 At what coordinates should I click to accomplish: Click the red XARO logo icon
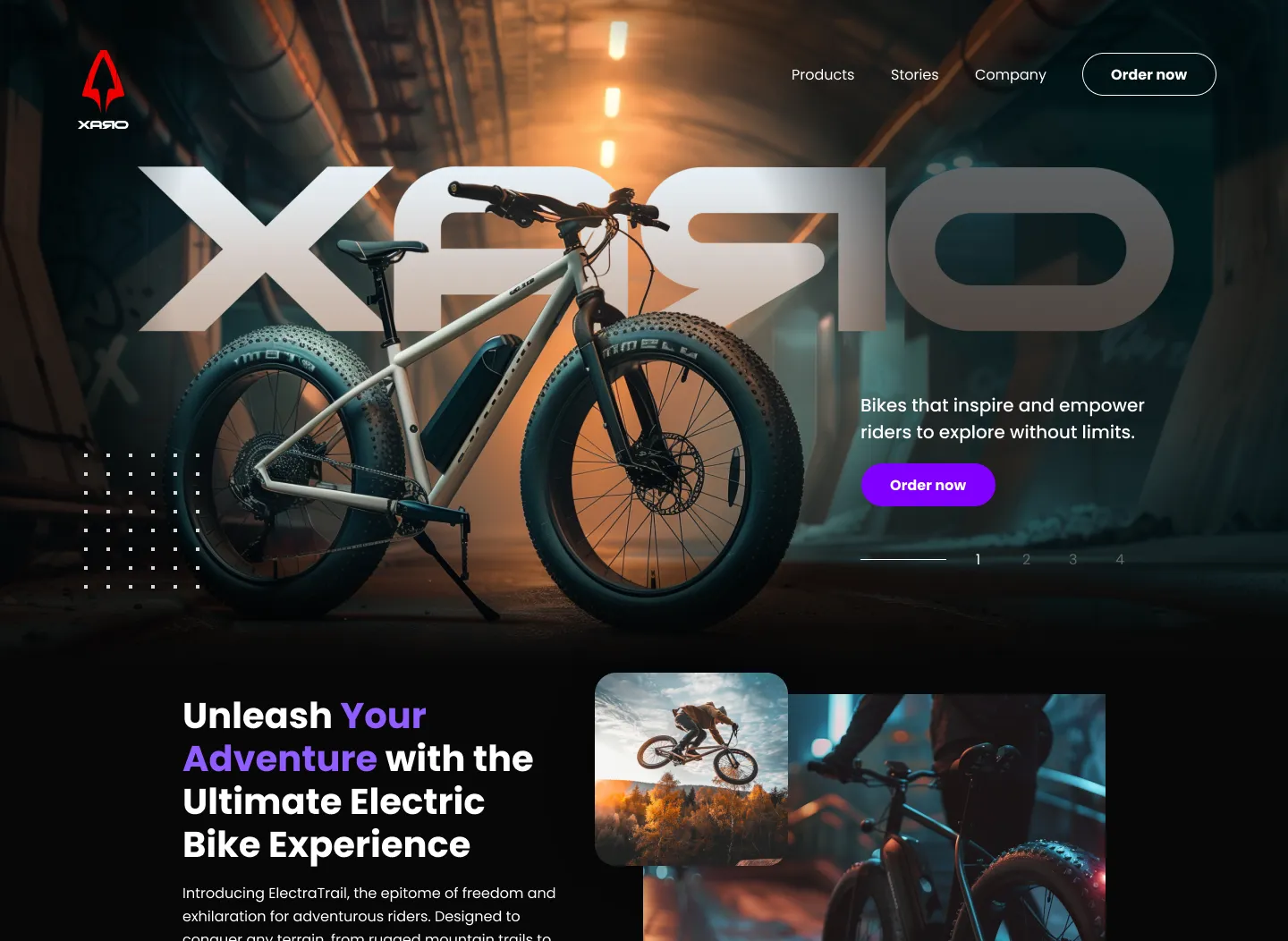103,81
